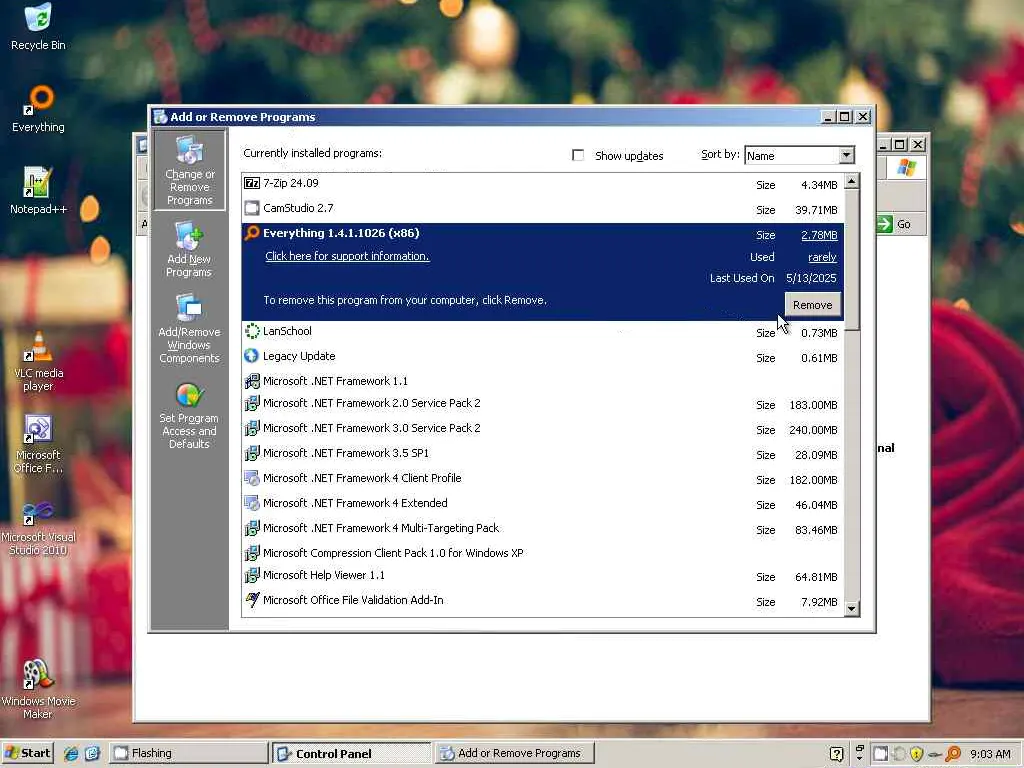Toggle the Show updates checkbox

point(578,155)
